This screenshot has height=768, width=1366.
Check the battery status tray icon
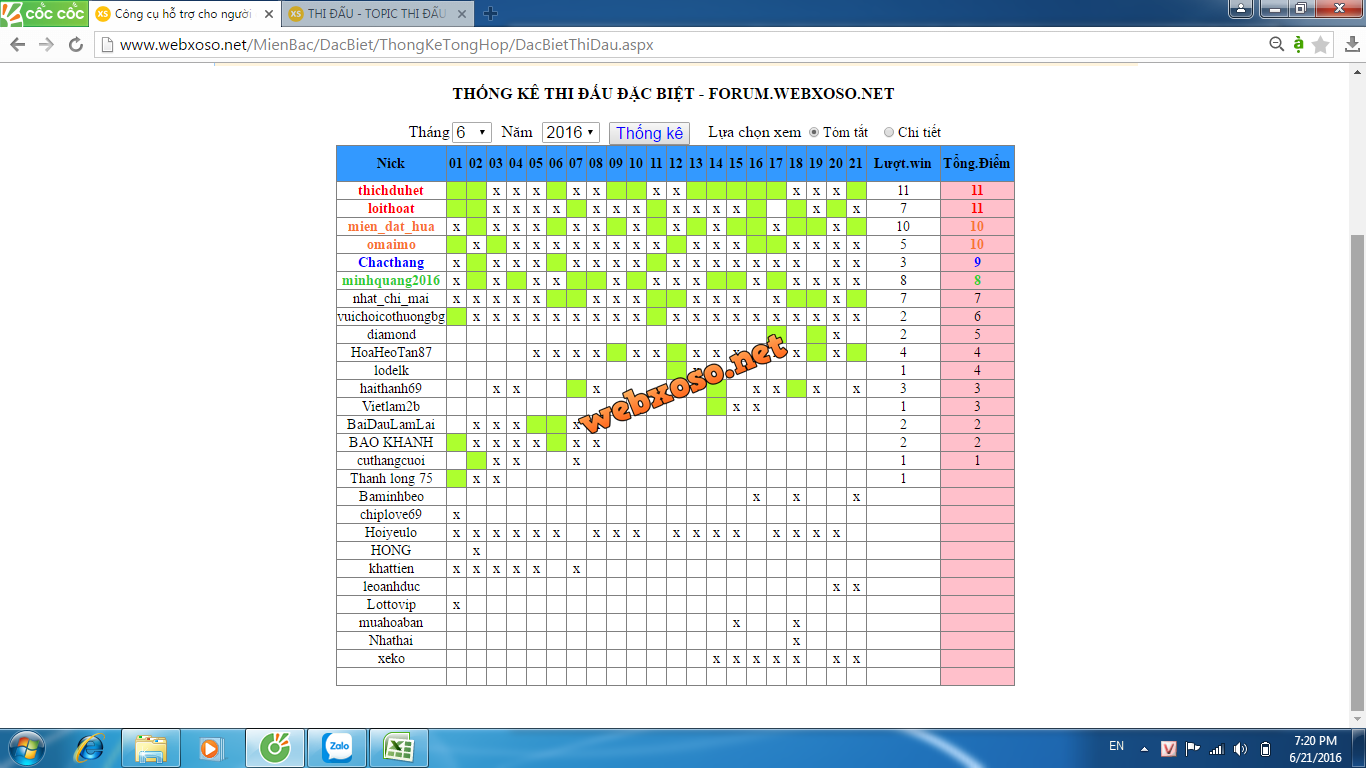[x=1265, y=748]
